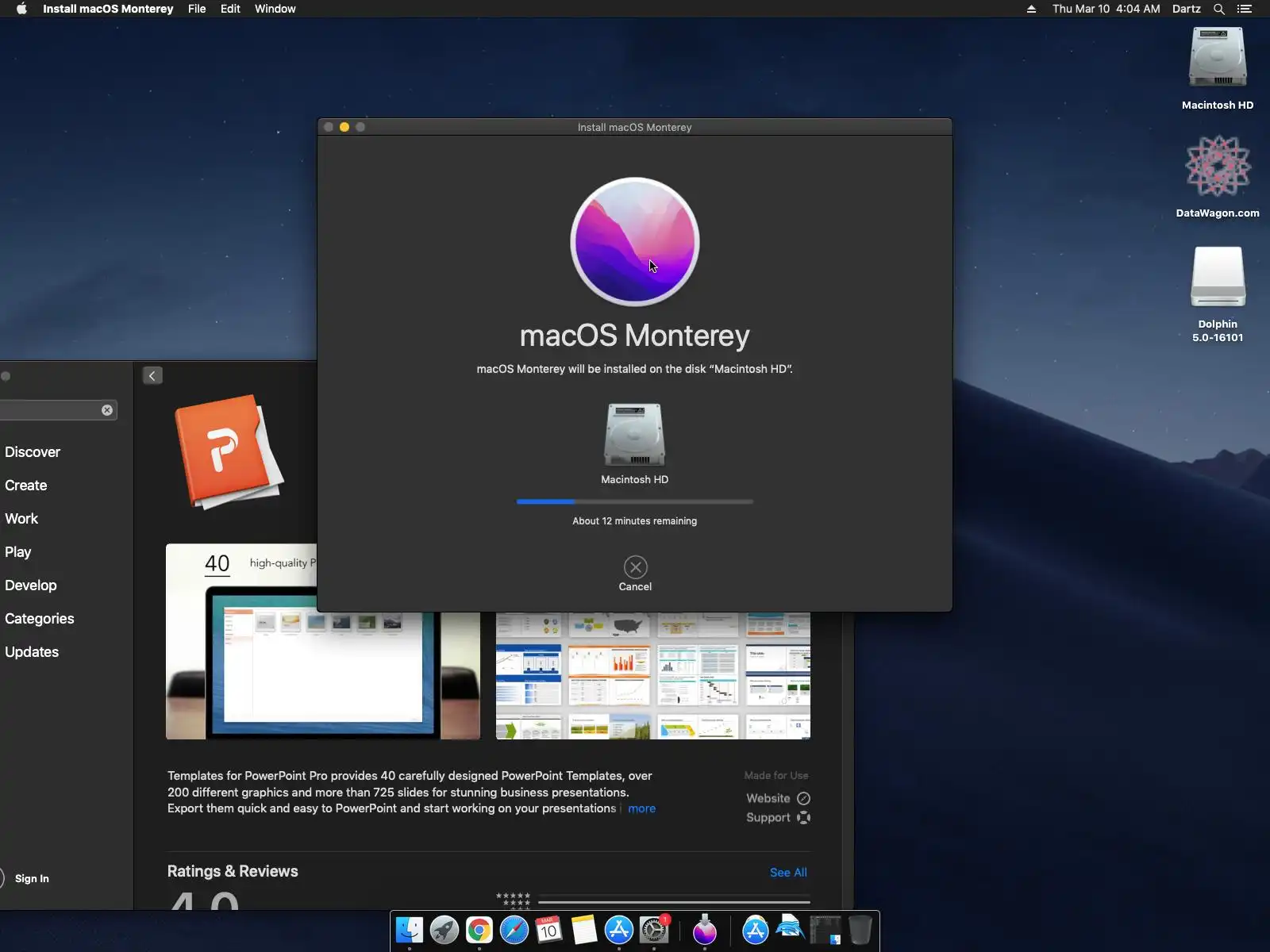
Task: Click the date and time in the menu bar
Action: point(1106,9)
